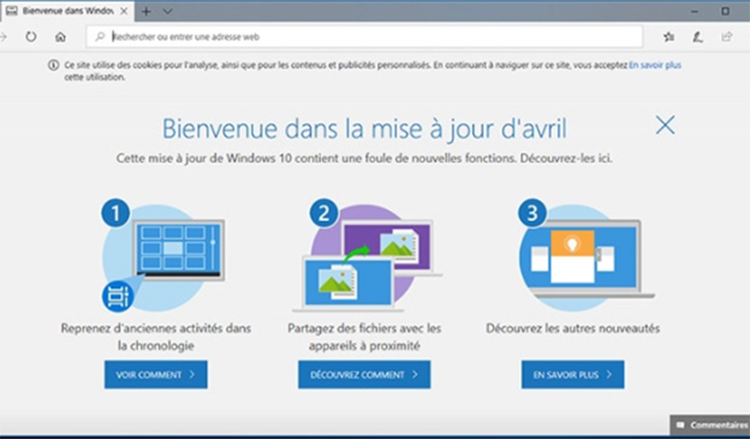Click the timeline illustration numbered 1
The height and width of the screenshot is (439, 750).
[x=163, y=256]
